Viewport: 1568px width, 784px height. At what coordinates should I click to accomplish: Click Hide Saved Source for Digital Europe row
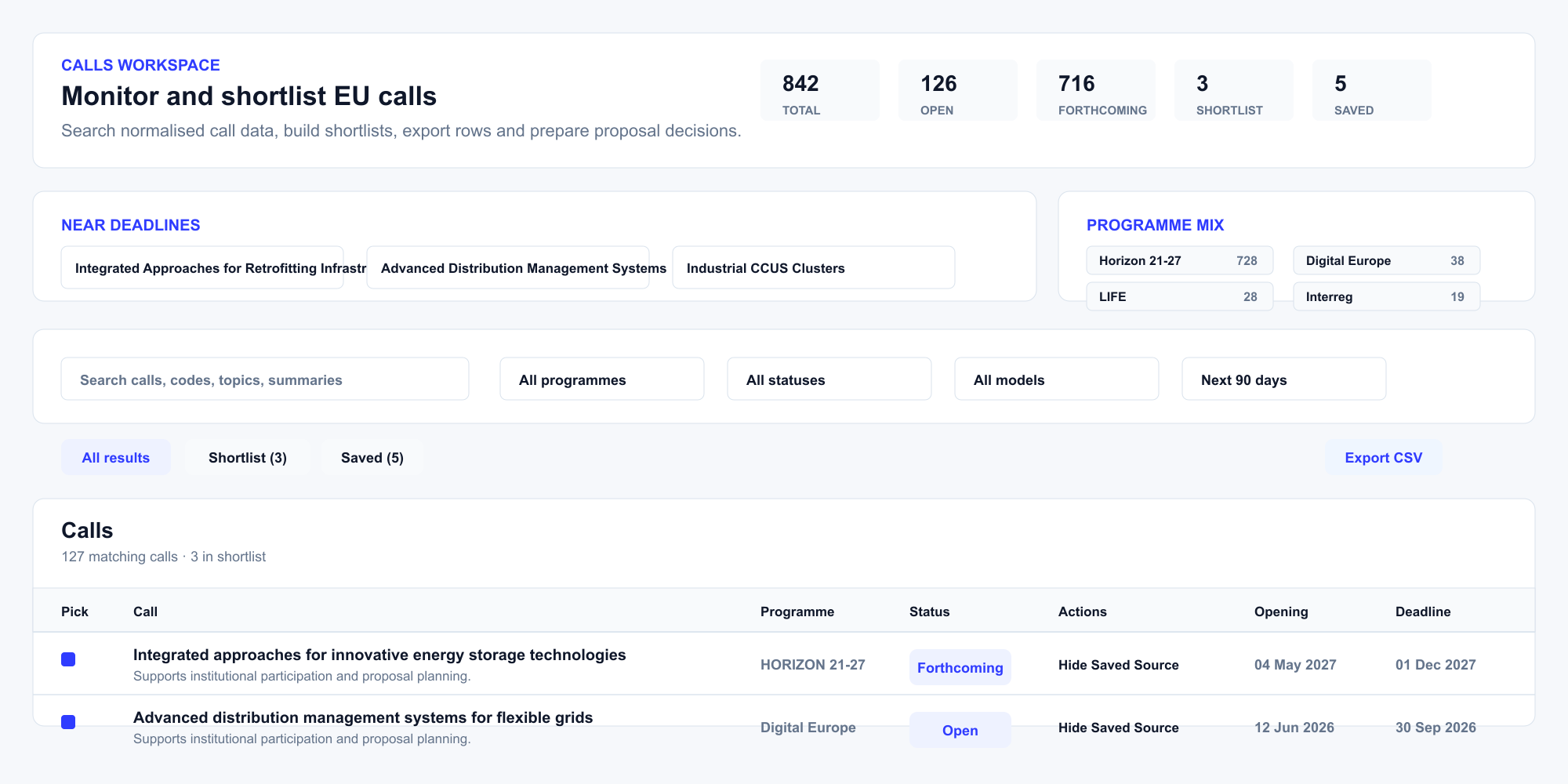click(1119, 728)
